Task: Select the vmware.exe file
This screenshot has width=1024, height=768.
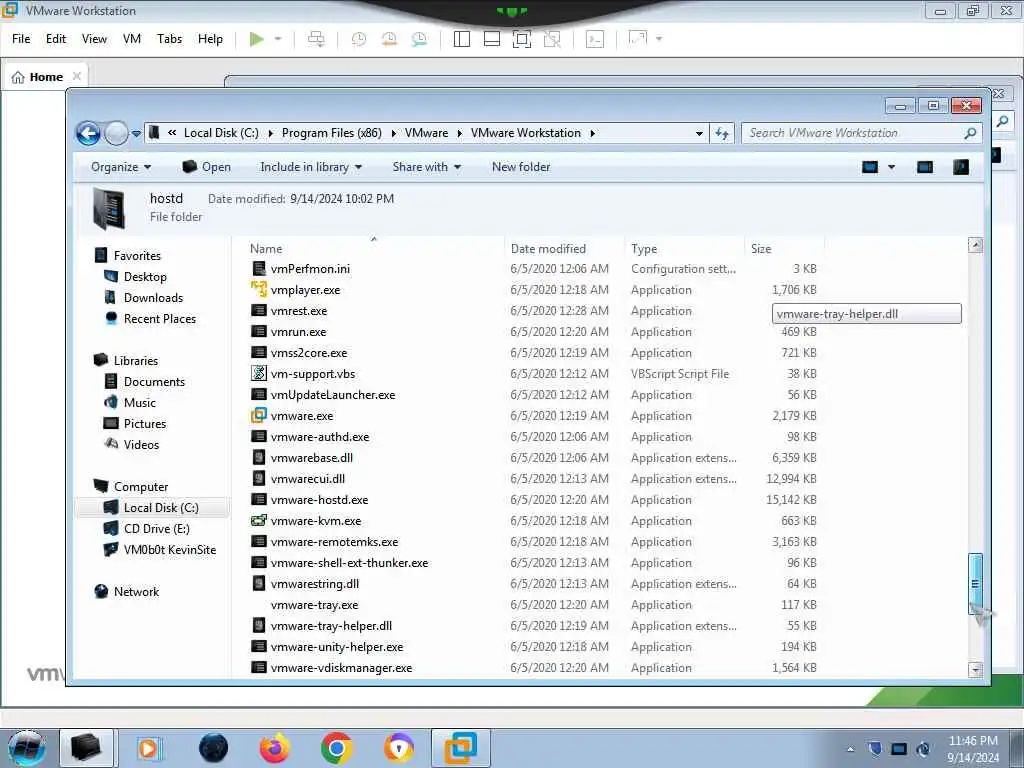Action: [302, 416]
